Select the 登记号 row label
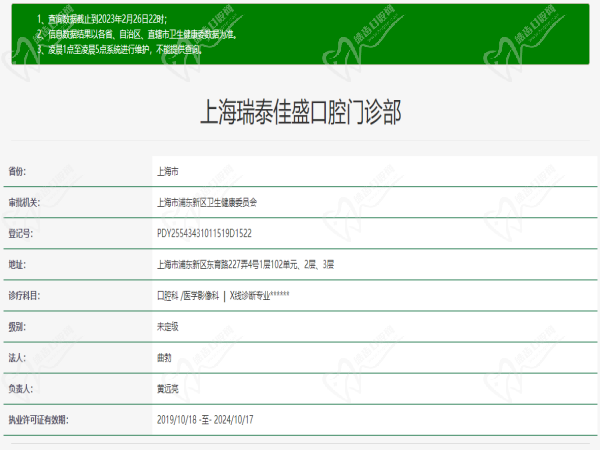Screen dimensions: 600x450 click(x=20, y=233)
